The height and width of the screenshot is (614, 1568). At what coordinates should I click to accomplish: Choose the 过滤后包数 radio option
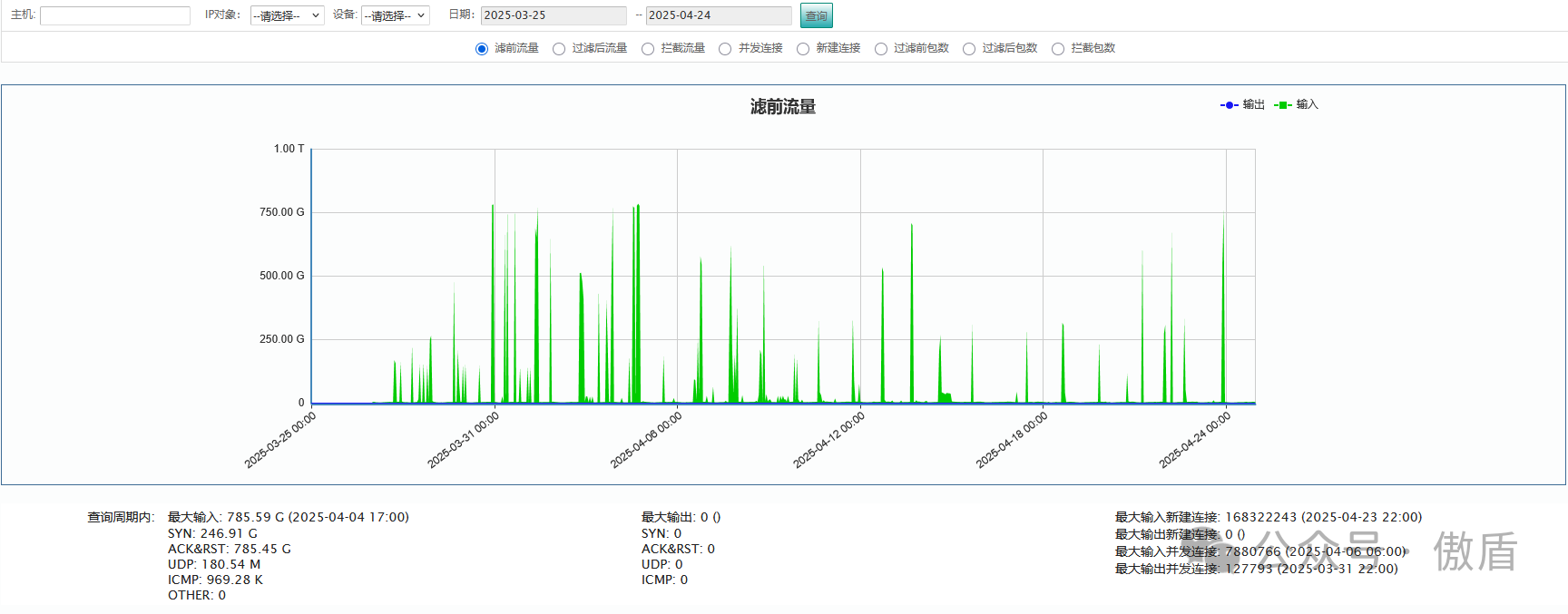click(x=969, y=49)
